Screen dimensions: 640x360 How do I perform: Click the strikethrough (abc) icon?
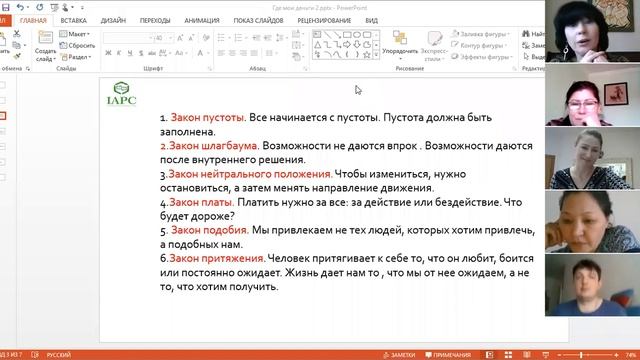151,53
